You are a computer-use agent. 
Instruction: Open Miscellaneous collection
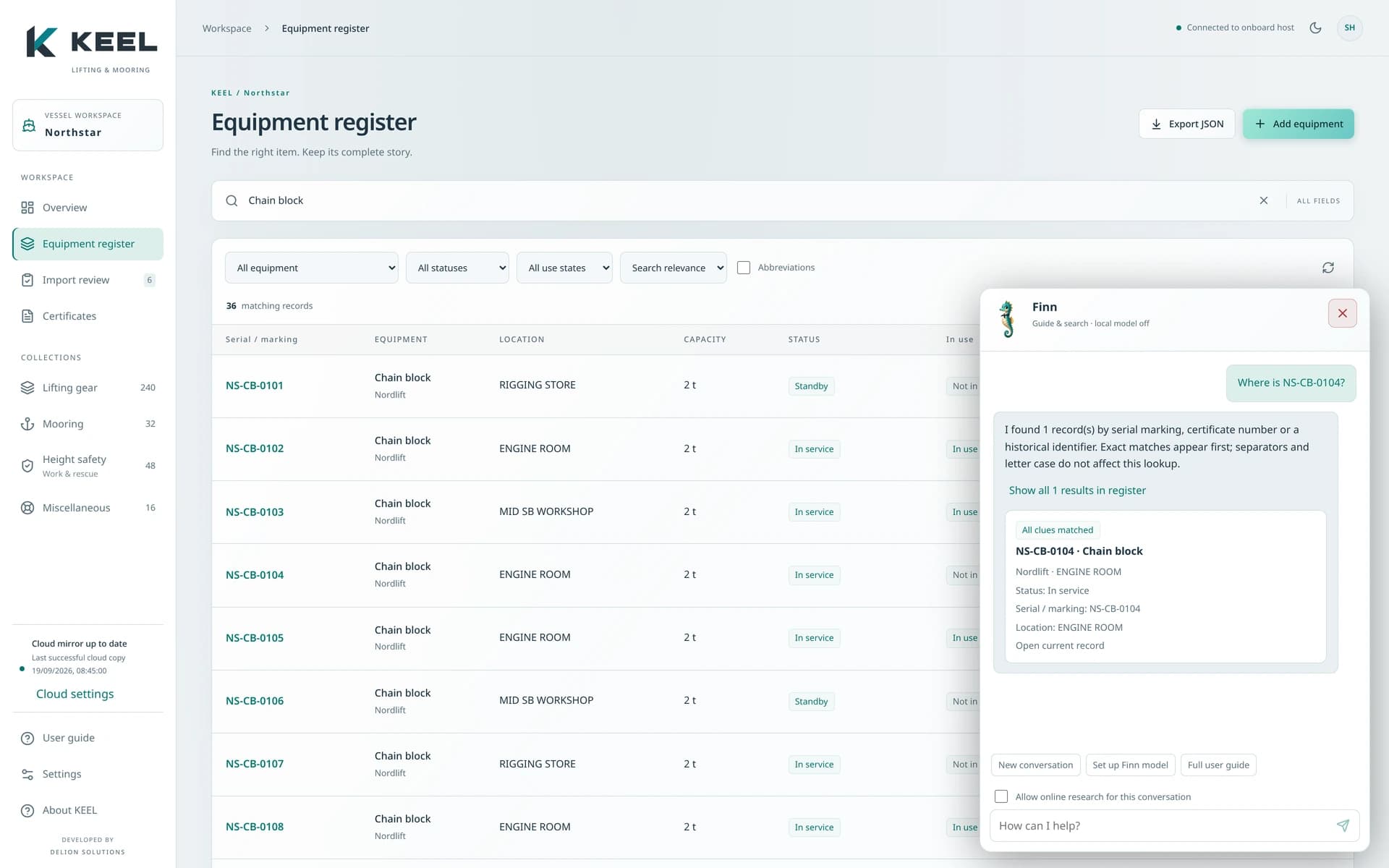[88, 508]
